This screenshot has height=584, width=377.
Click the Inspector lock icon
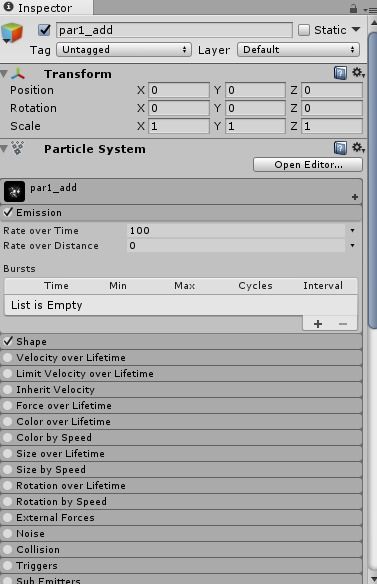354,9
